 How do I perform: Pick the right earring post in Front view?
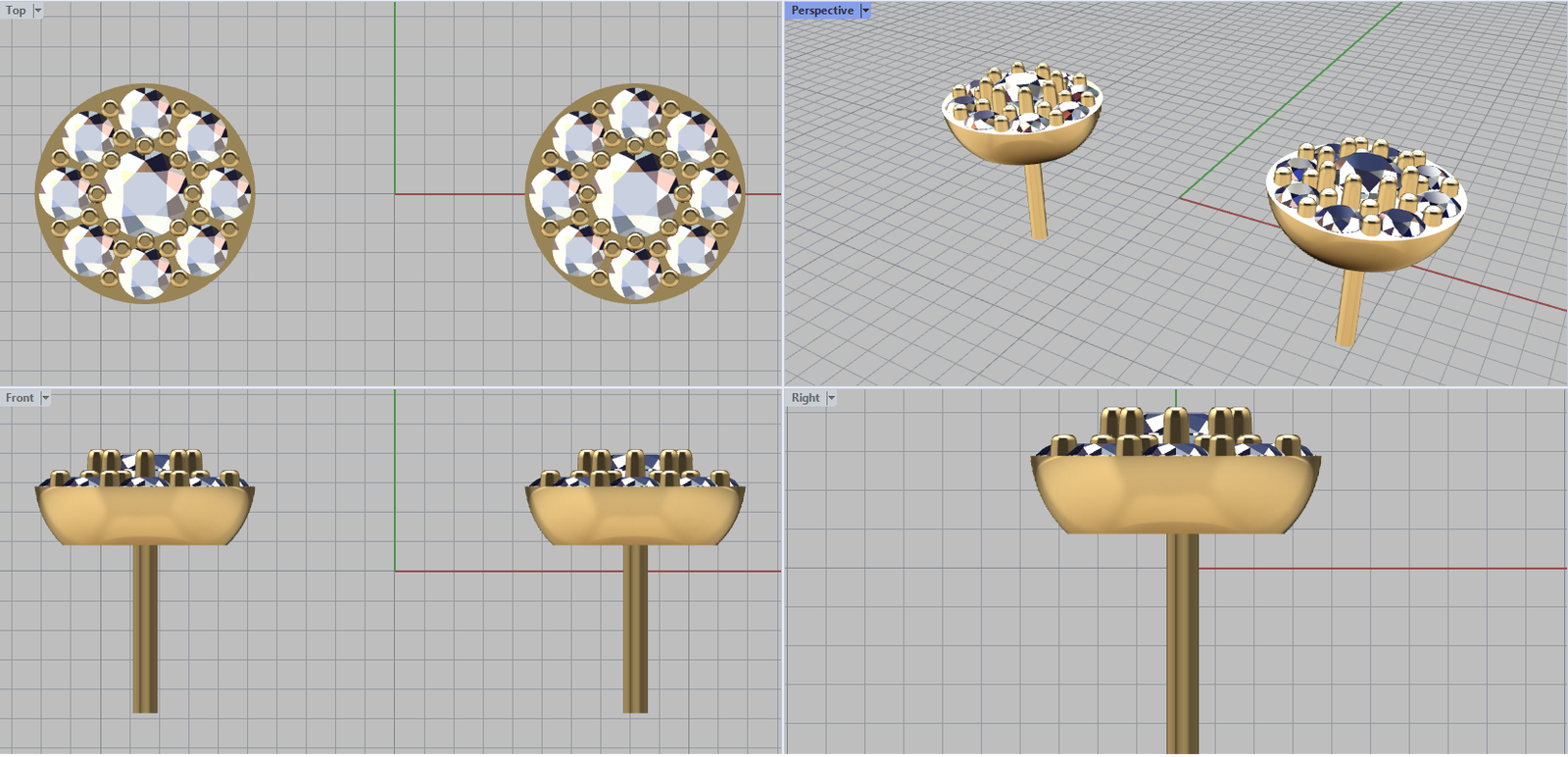pos(635,628)
